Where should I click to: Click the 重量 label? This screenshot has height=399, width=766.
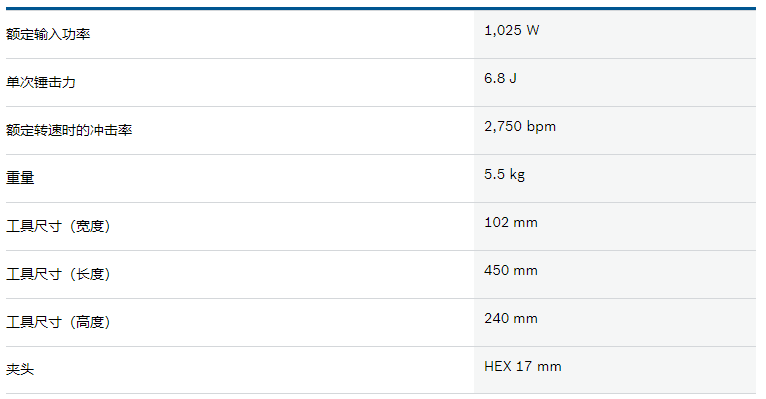(20, 178)
